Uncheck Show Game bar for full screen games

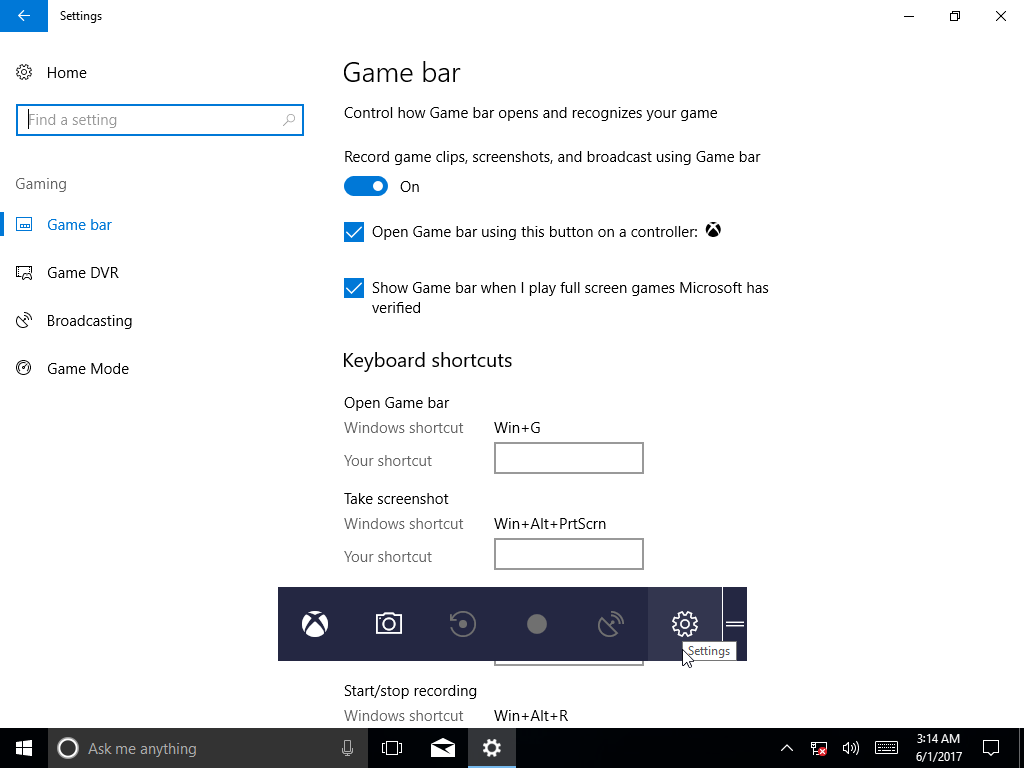click(x=354, y=288)
